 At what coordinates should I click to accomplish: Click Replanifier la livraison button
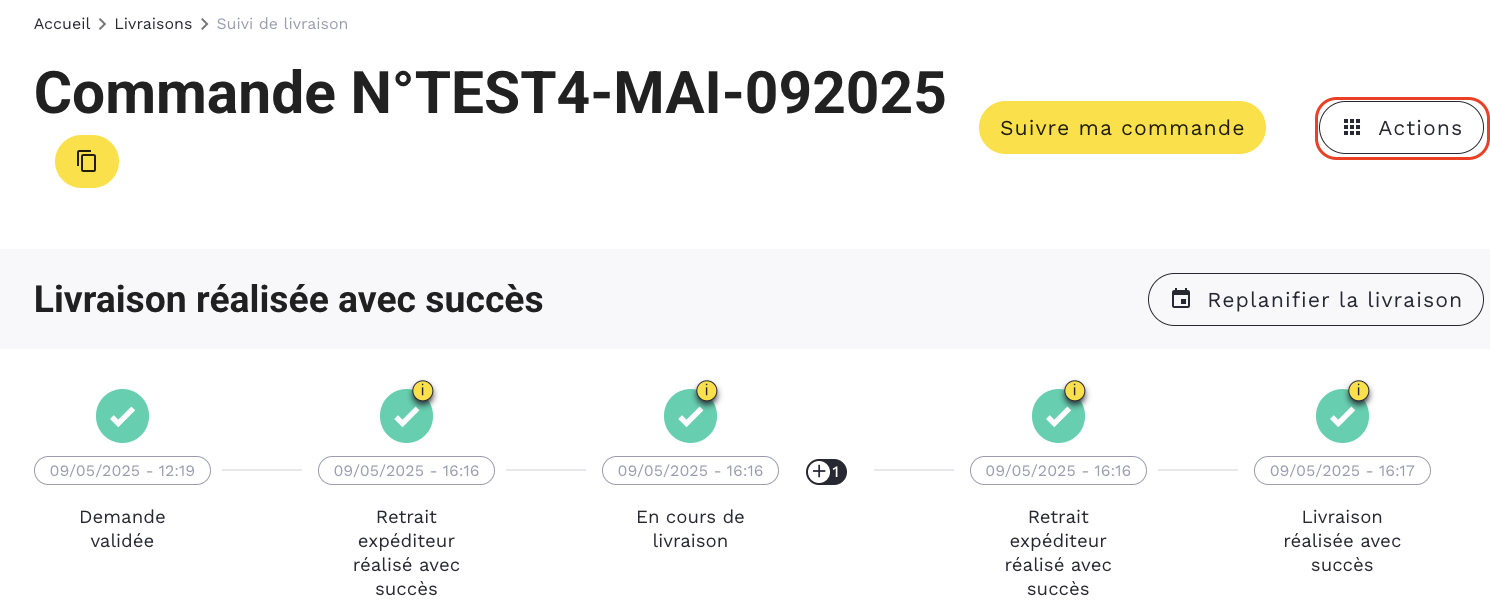point(1315,300)
